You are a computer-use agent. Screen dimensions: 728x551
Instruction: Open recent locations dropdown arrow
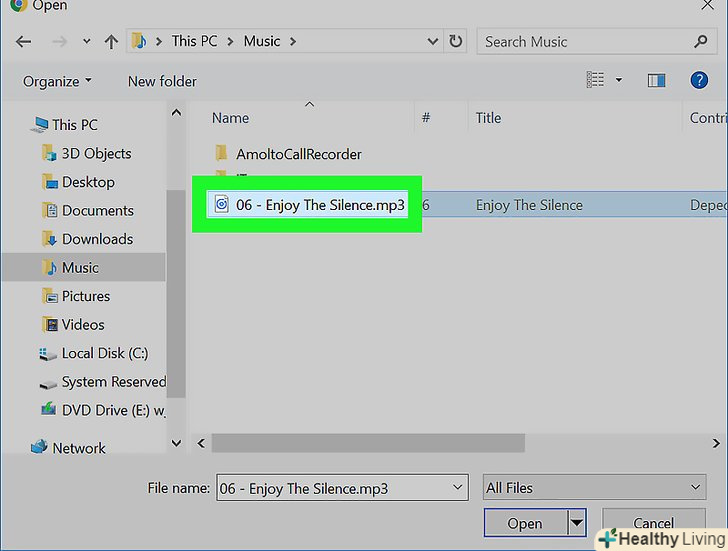point(86,41)
